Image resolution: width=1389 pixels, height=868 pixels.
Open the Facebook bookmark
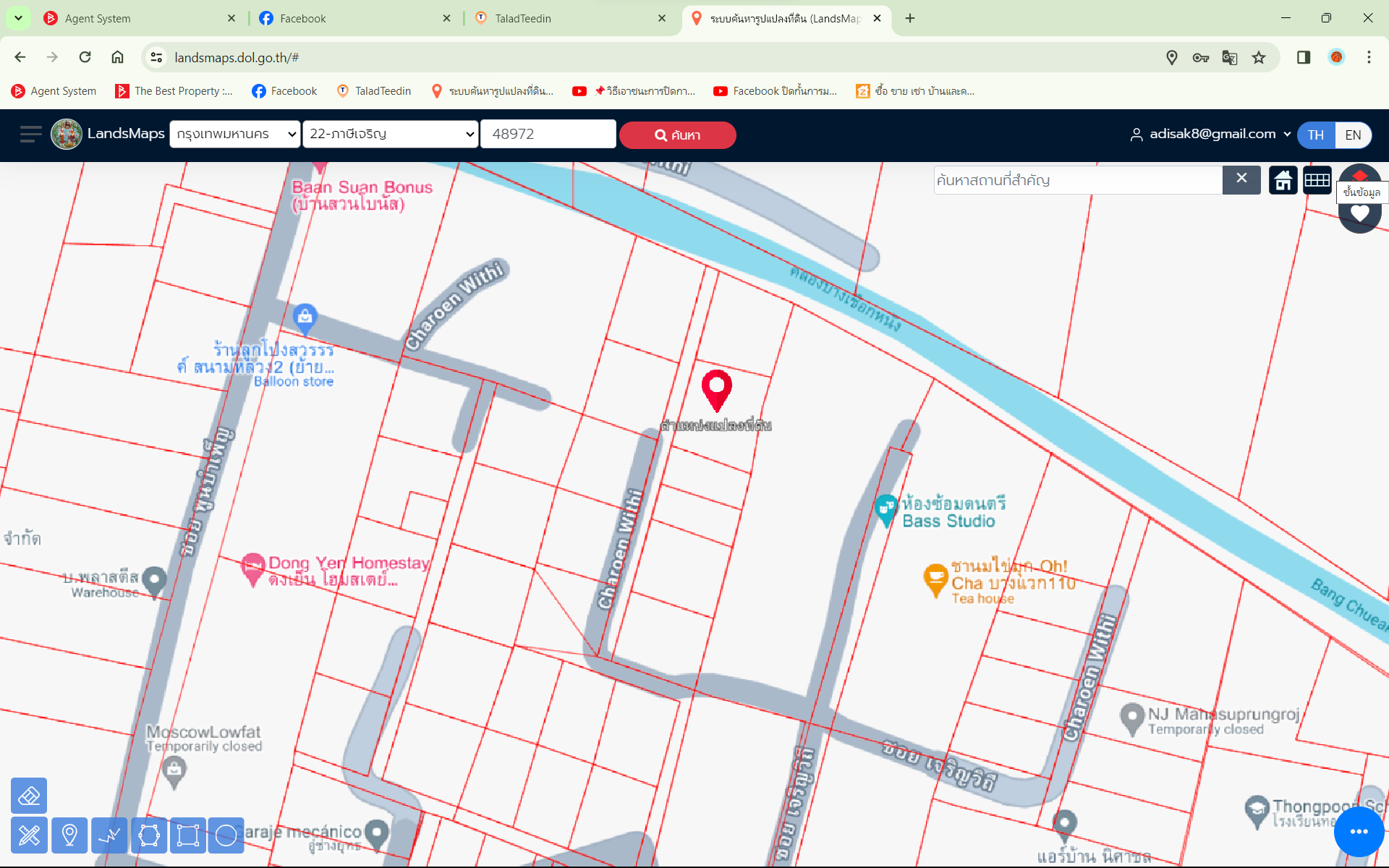284,91
